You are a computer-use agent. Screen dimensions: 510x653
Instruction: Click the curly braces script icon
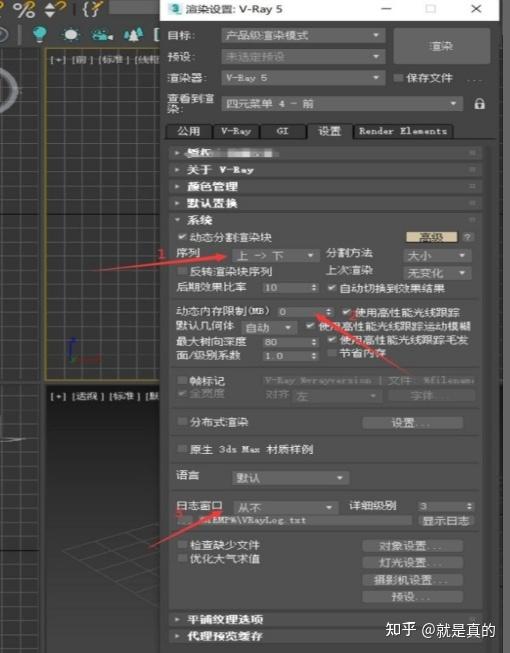[x=92, y=9]
